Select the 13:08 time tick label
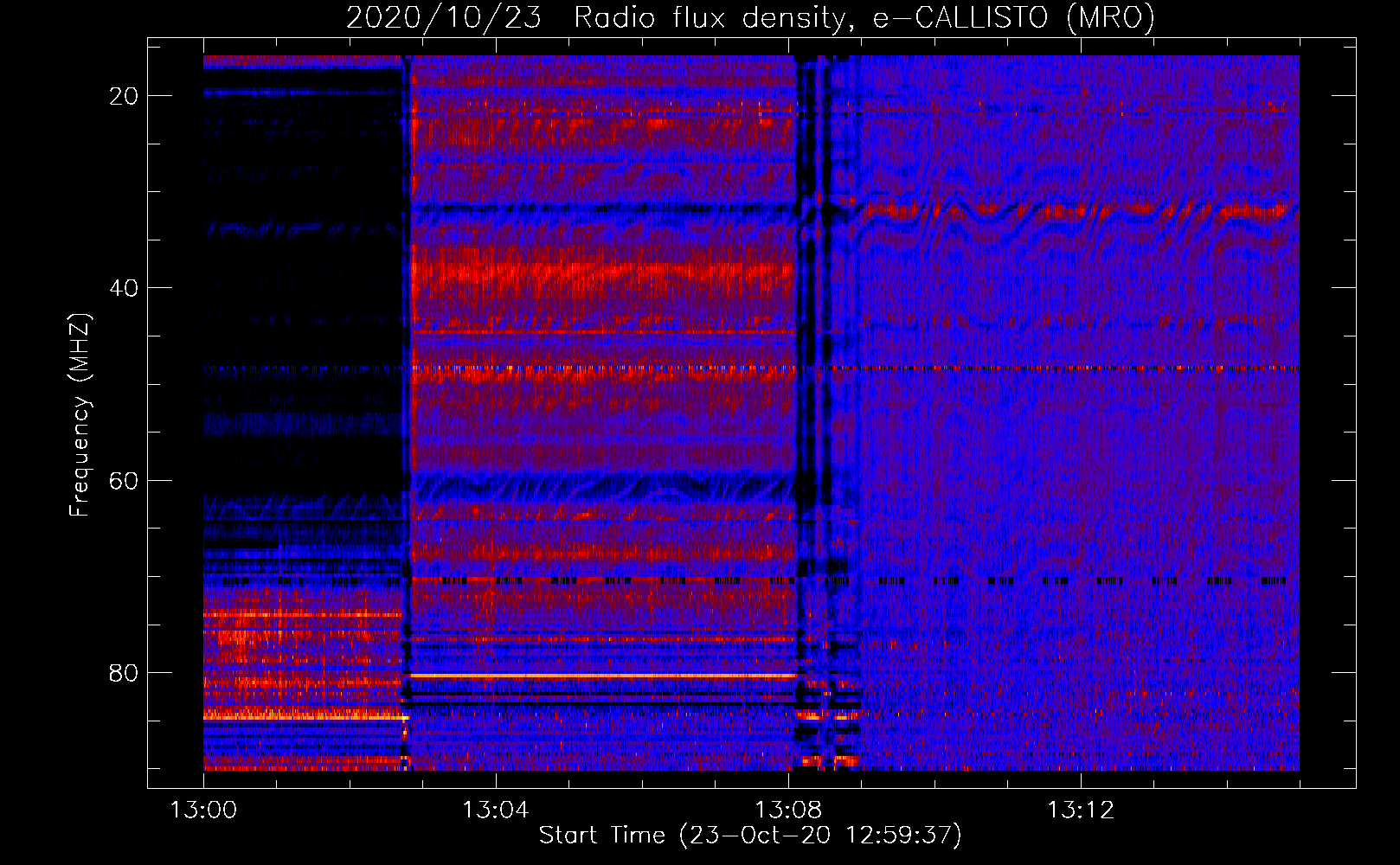 [x=787, y=810]
